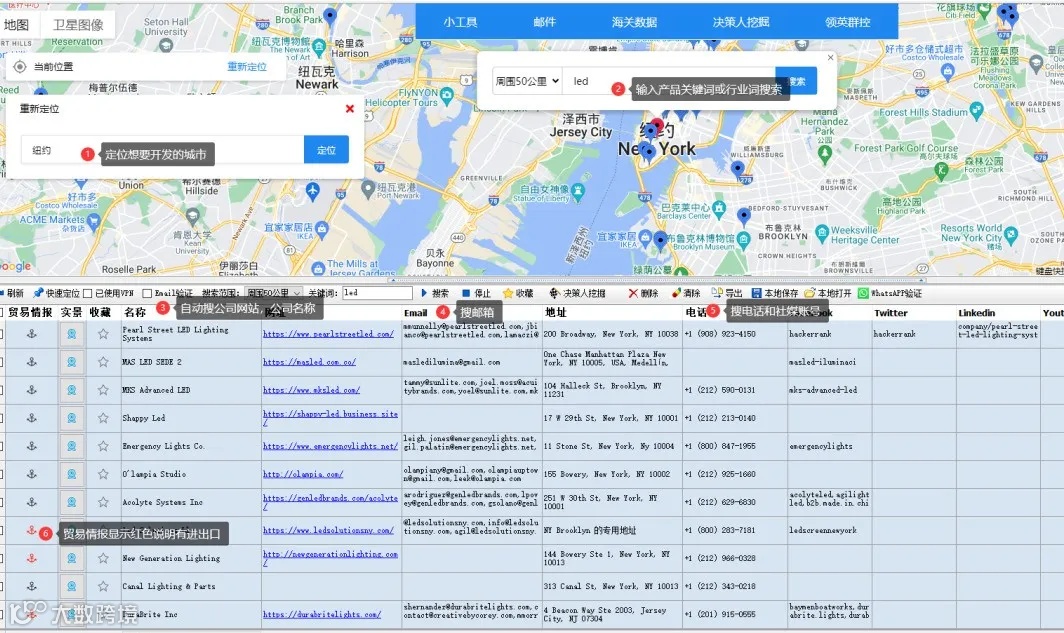Click the blue 定位 button
Image resolution: width=1064 pixels, height=633 pixels.
coord(326,150)
